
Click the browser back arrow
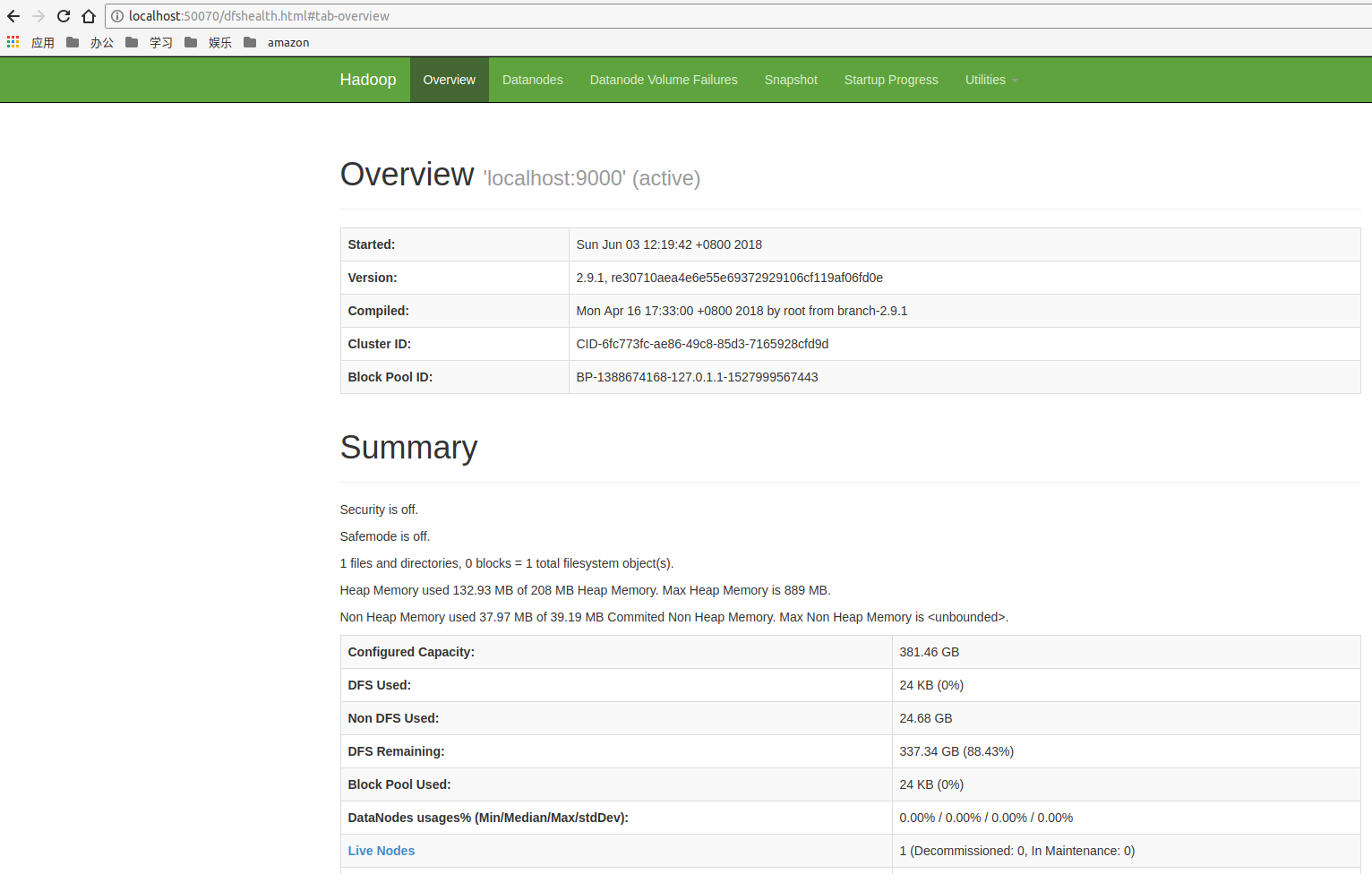pos(13,16)
